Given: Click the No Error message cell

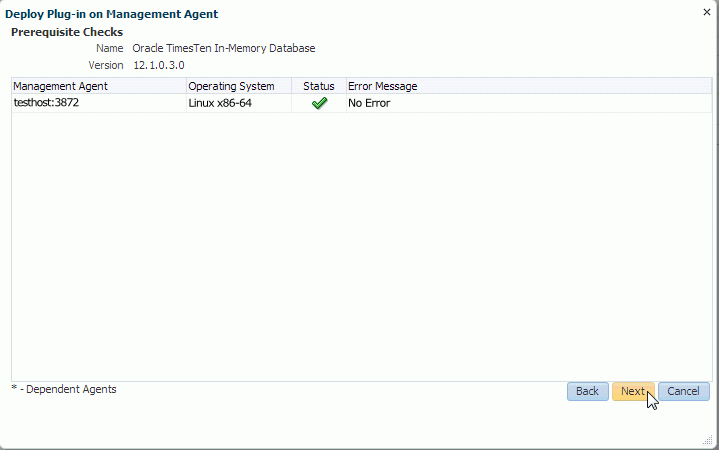Looking at the screenshot, I should coord(369,103).
